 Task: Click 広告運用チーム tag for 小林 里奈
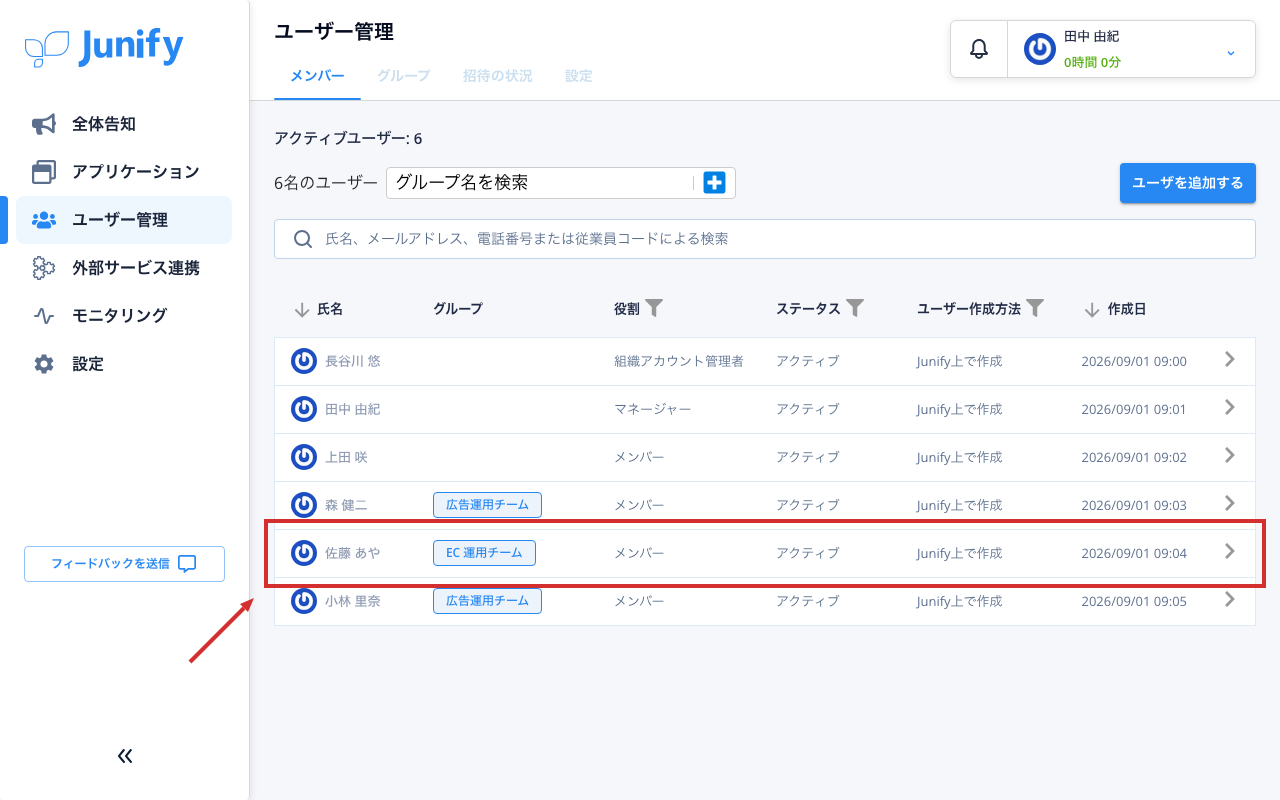(x=487, y=601)
